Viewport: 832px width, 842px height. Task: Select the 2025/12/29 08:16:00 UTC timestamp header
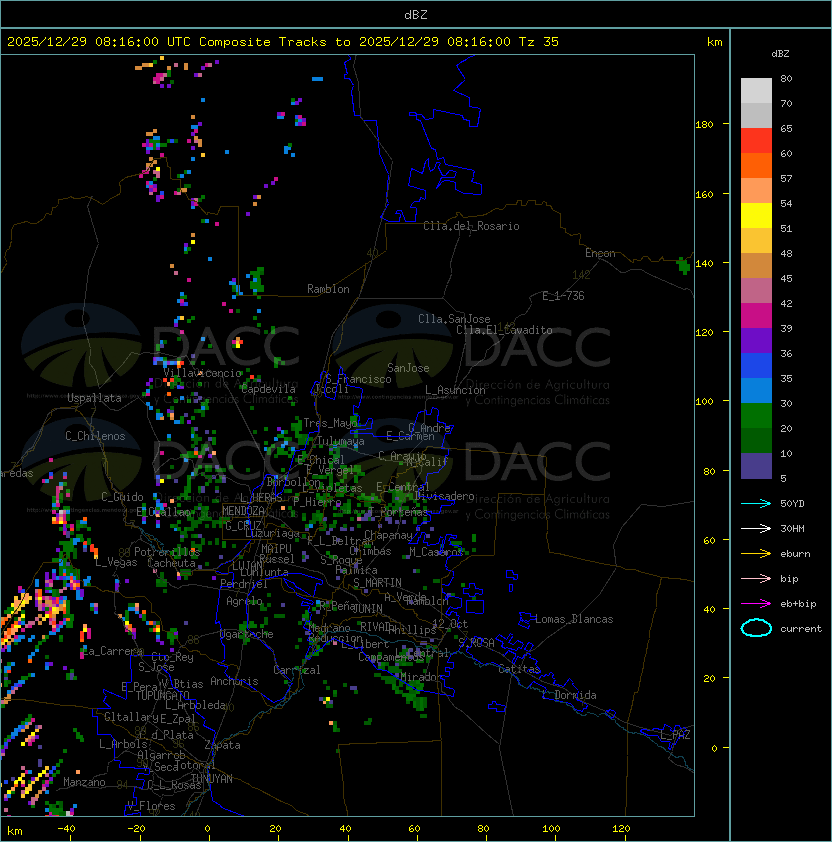click(x=98, y=42)
